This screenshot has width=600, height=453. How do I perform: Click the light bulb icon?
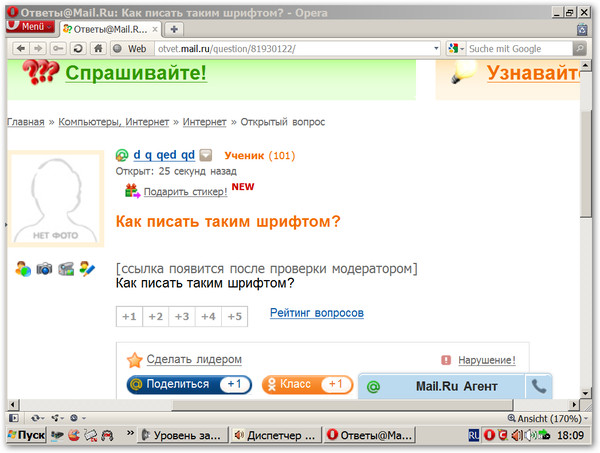(464, 72)
